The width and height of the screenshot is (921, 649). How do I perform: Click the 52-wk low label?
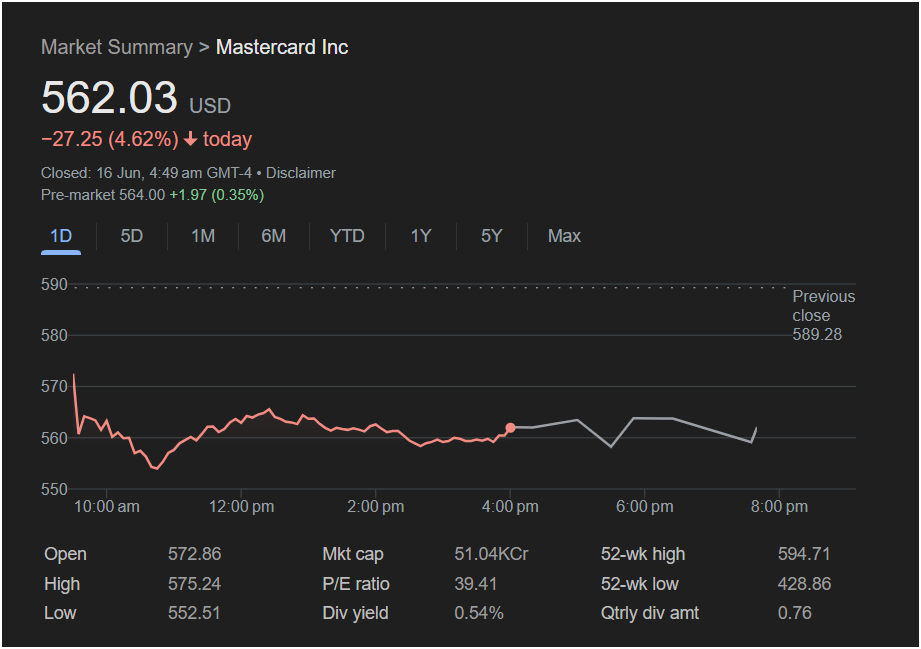[640, 584]
